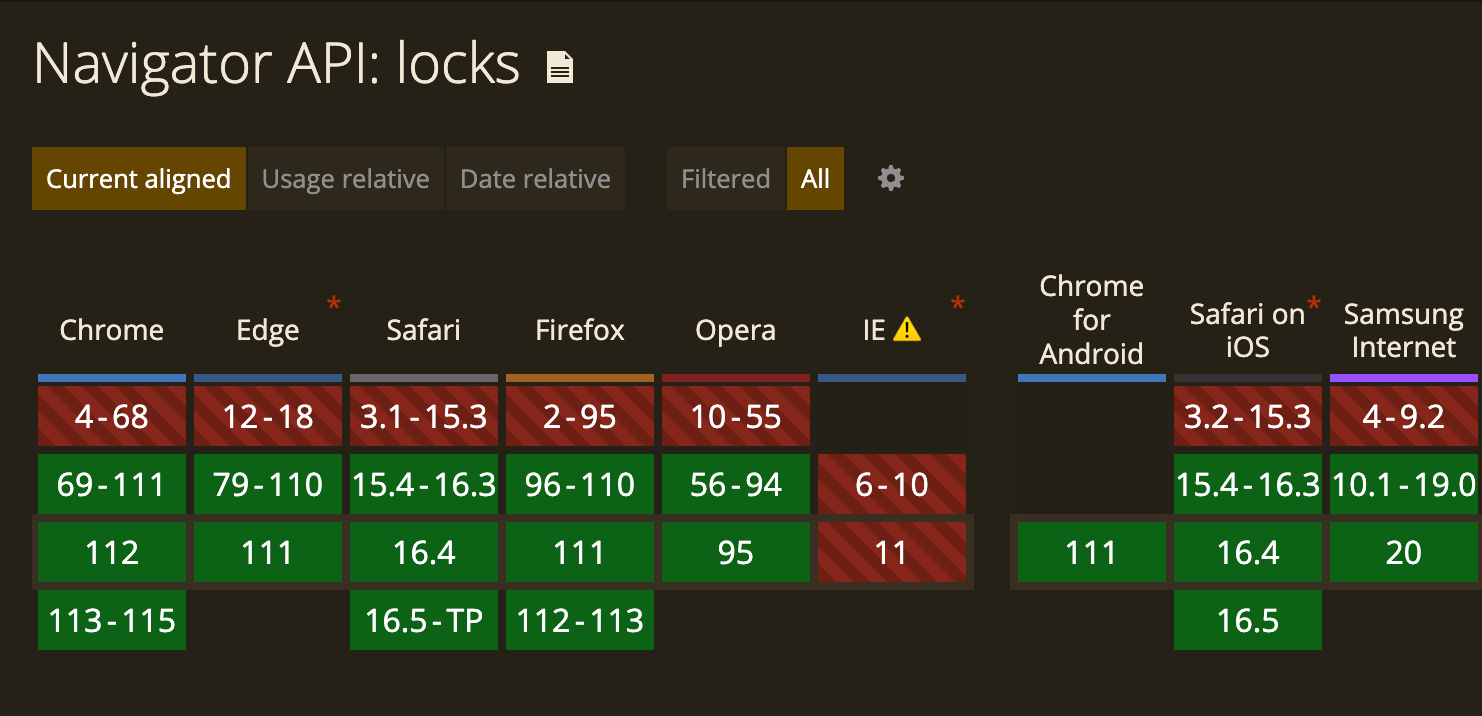Switch to Current aligned view

(x=139, y=179)
